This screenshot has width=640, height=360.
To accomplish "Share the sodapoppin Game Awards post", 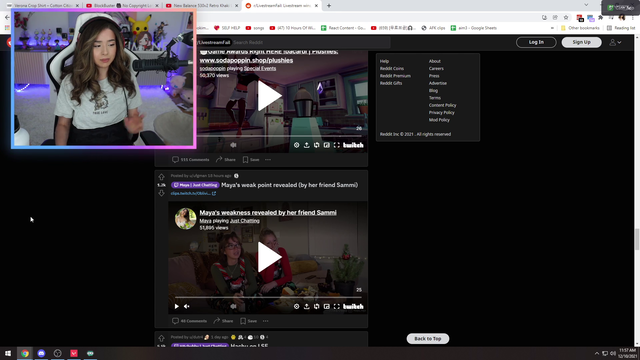I will pyautogui.click(x=226, y=160).
